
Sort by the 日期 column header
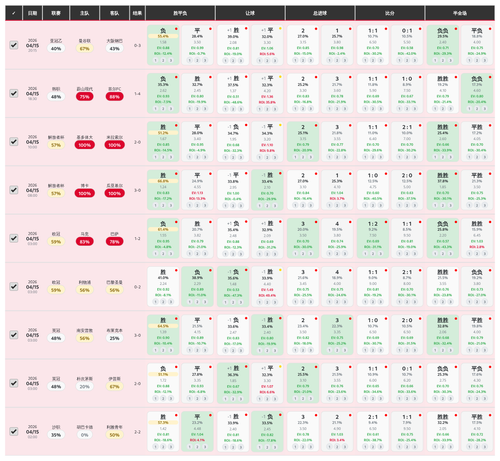pos(32,13)
